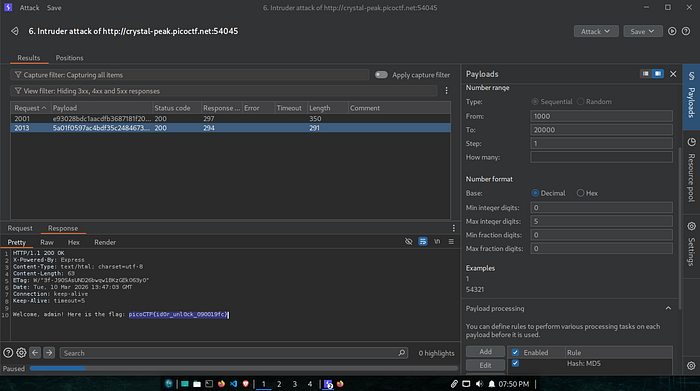Select Decimal base radio button

(535, 193)
